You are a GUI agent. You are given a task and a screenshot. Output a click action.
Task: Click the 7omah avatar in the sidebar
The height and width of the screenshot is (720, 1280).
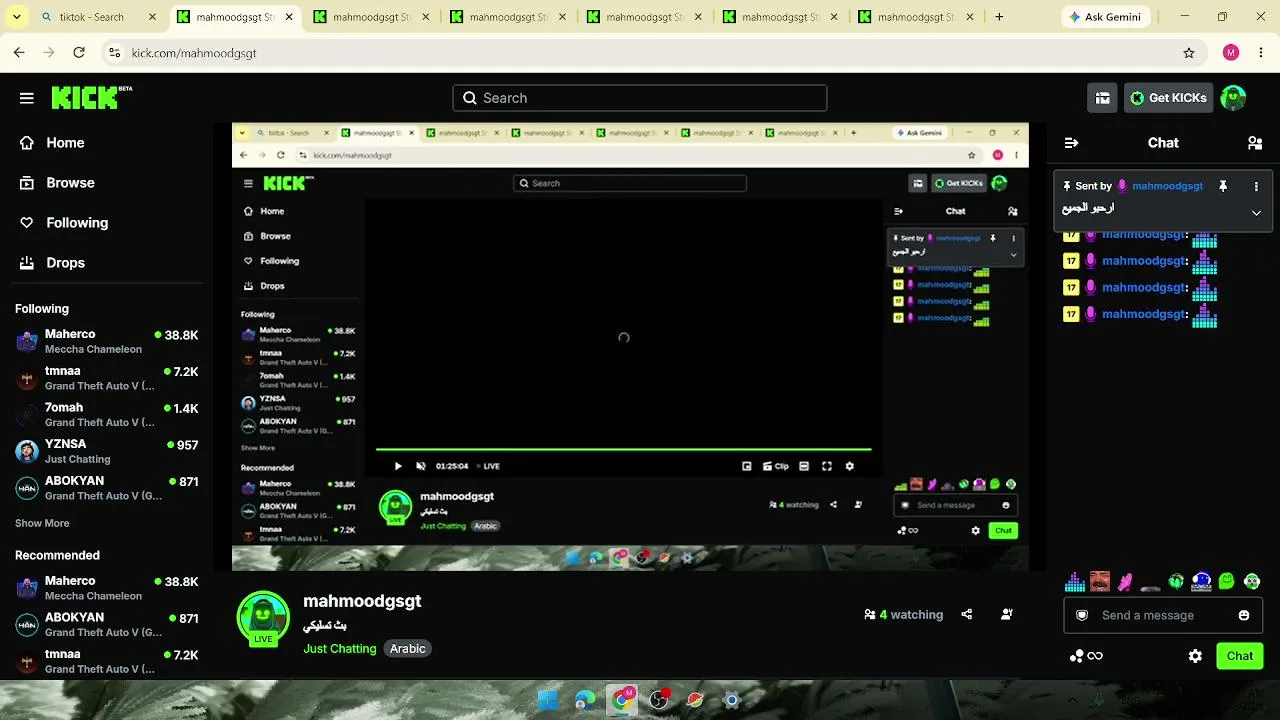(x=27, y=415)
